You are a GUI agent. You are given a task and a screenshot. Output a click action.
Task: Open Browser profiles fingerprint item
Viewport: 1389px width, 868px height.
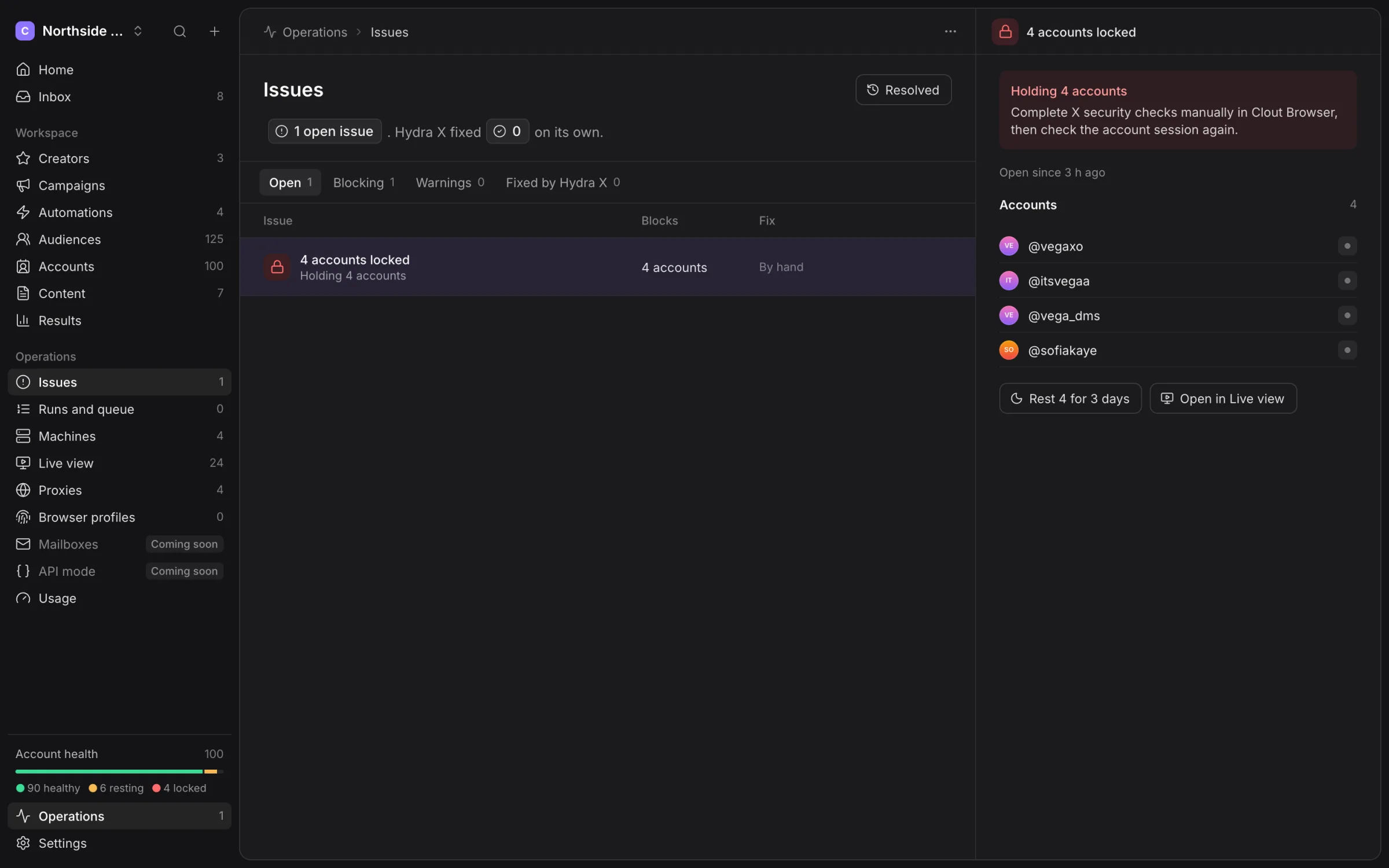119,517
